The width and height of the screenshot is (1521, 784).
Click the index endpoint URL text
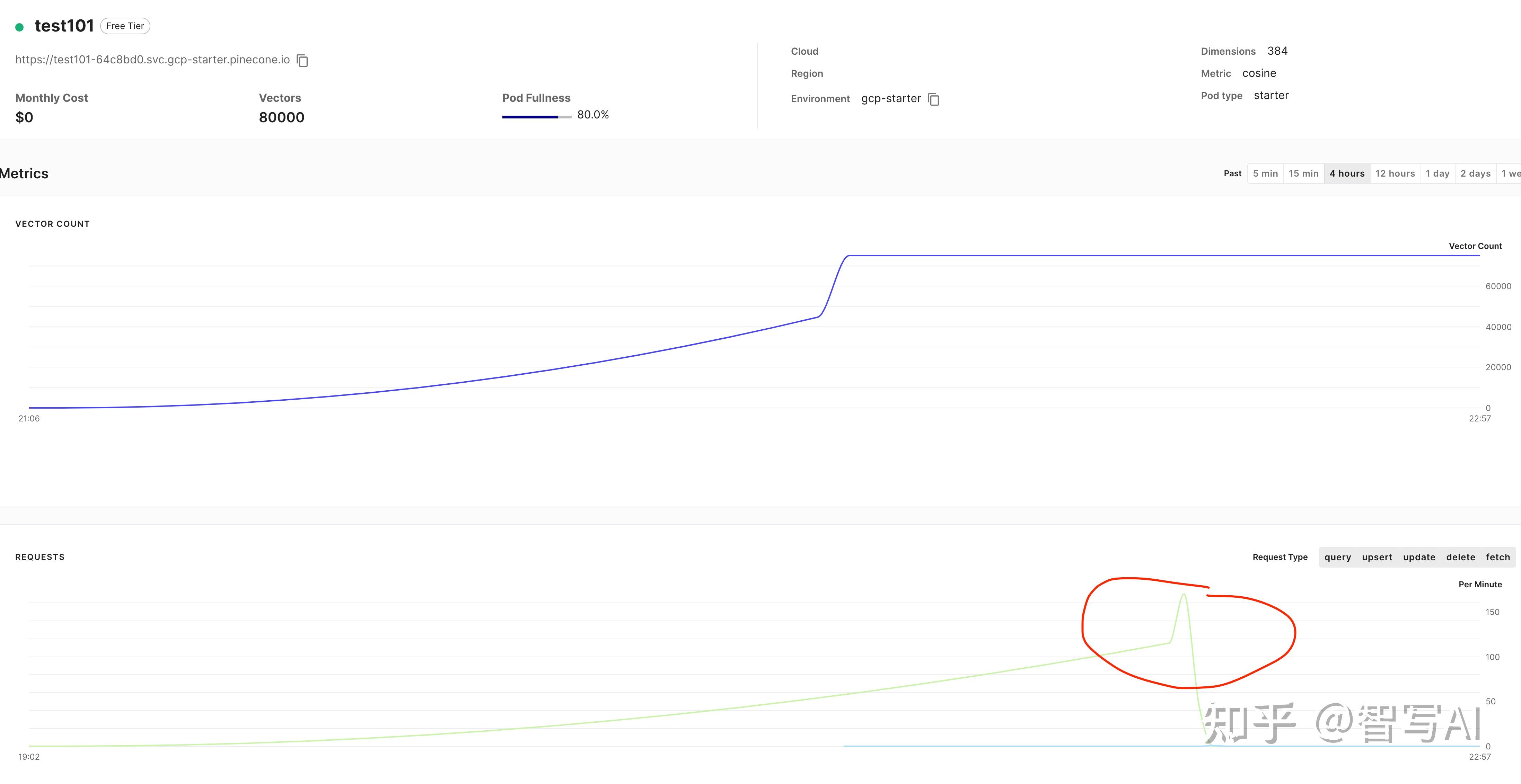152,60
